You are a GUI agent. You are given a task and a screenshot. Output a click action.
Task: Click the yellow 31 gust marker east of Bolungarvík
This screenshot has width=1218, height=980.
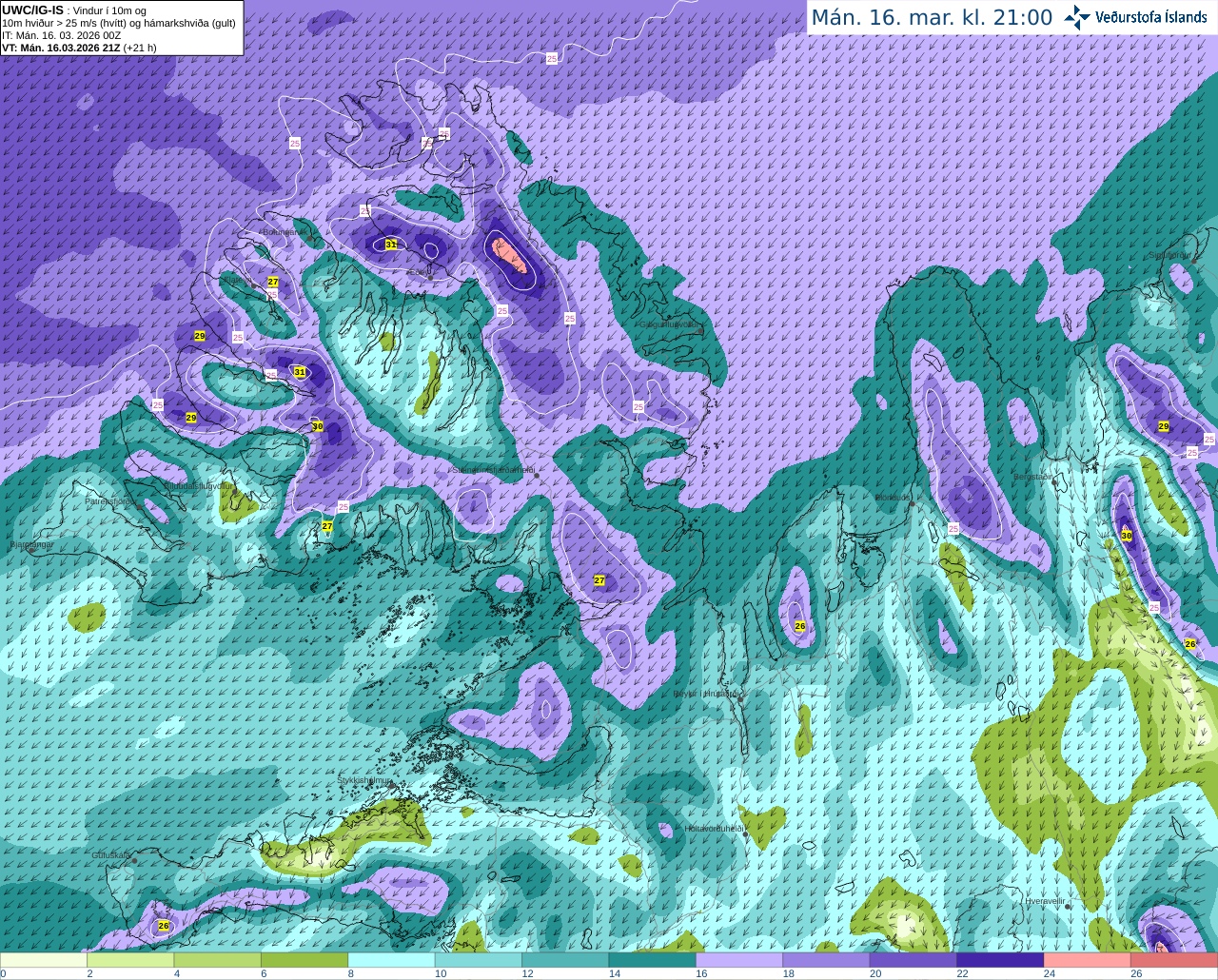pos(391,245)
